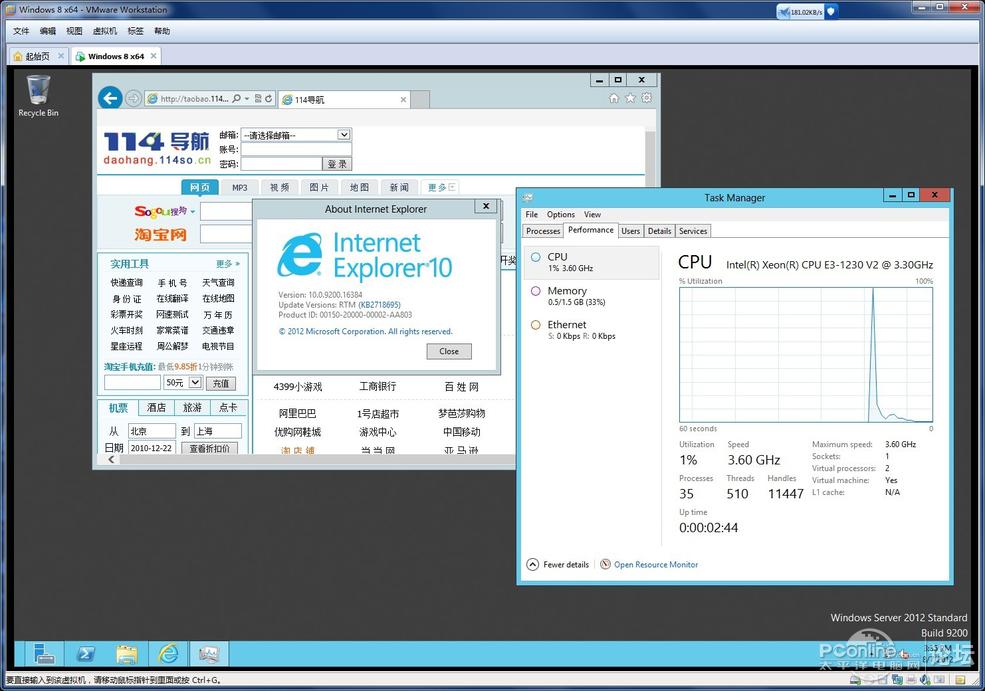Click the Task Manager title bar icon
The width and height of the screenshot is (985, 691).
click(x=528, y=197)
